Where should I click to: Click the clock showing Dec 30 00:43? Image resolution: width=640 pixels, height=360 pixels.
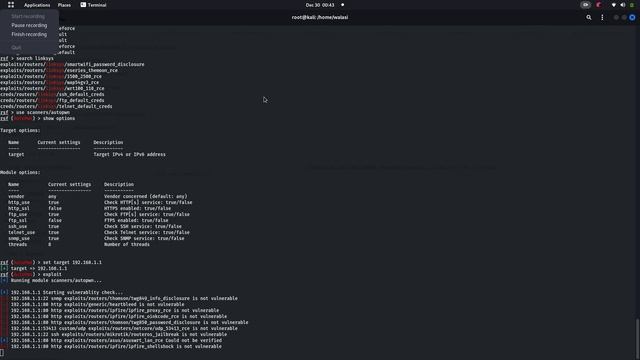click(x=320, y=5)
